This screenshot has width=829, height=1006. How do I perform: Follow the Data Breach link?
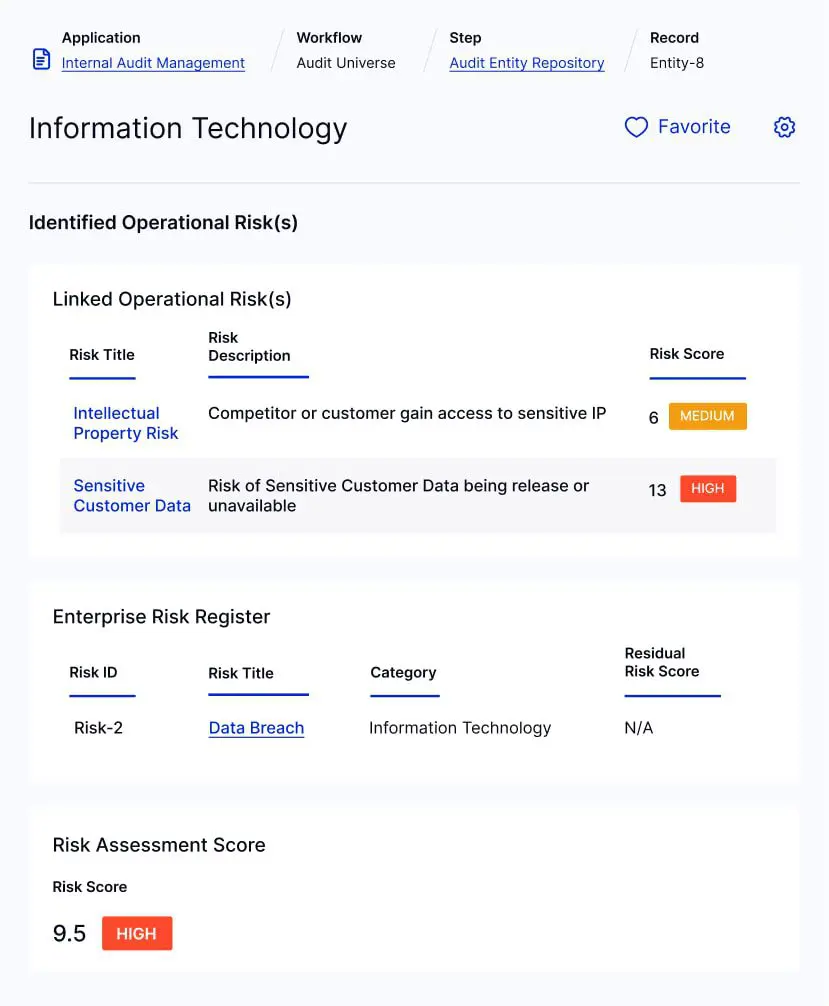point(256,728)
